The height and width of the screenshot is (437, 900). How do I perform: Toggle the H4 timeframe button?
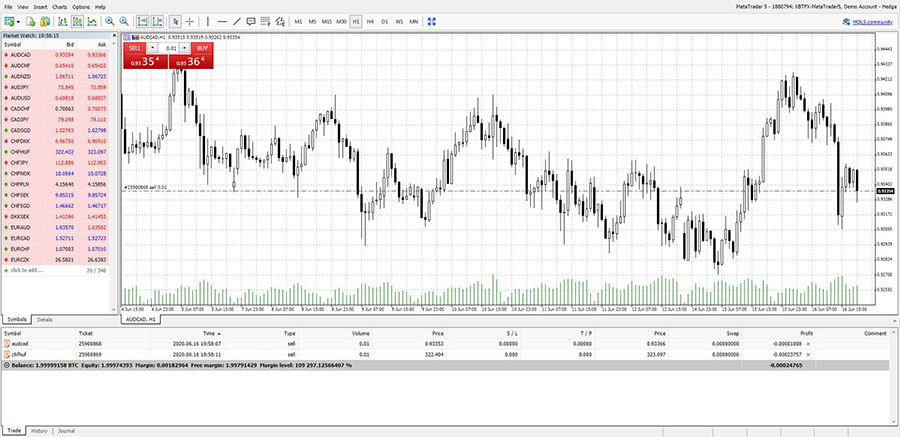click(370, 21)
